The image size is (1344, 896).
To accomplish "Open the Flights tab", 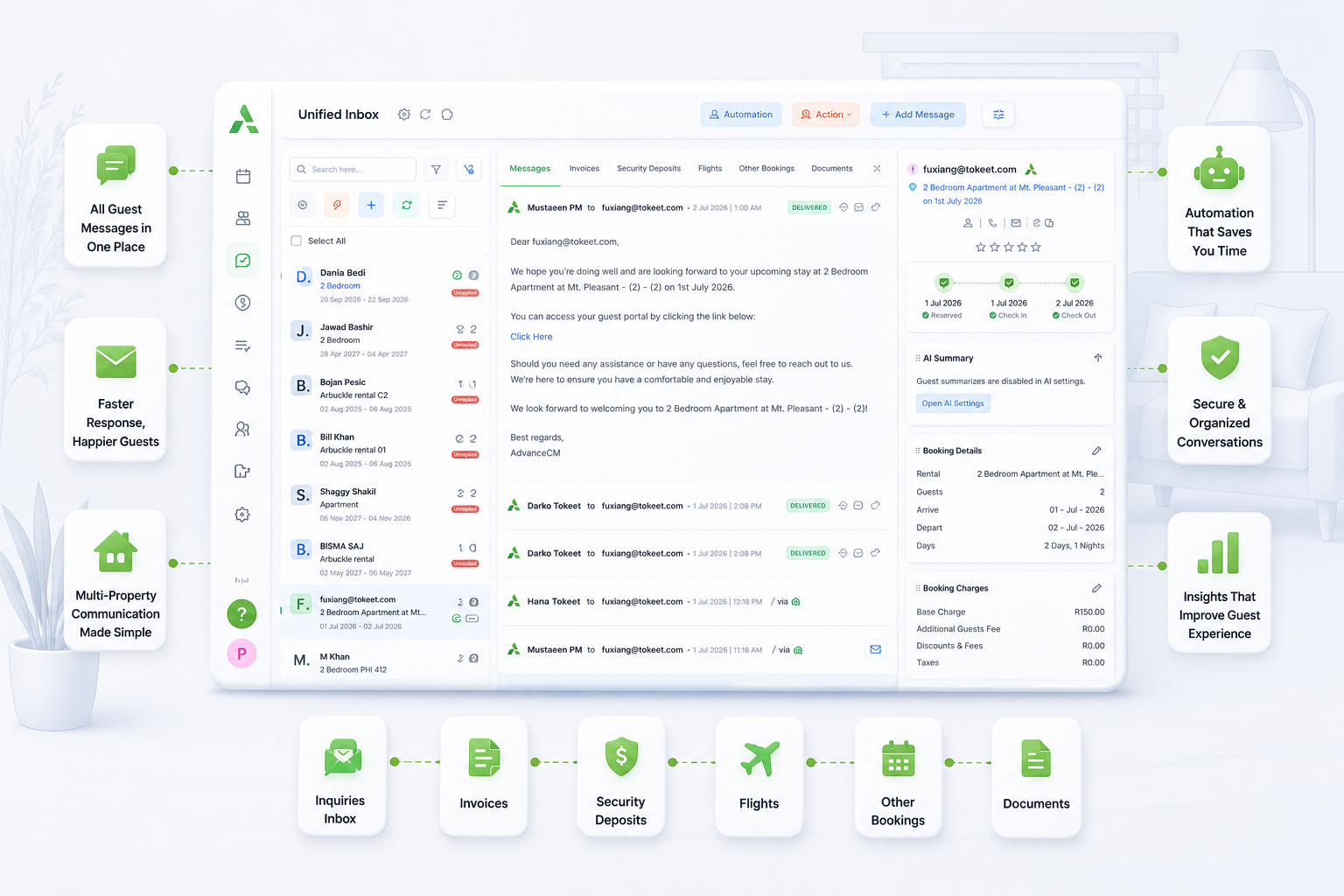I will point(710,169).
